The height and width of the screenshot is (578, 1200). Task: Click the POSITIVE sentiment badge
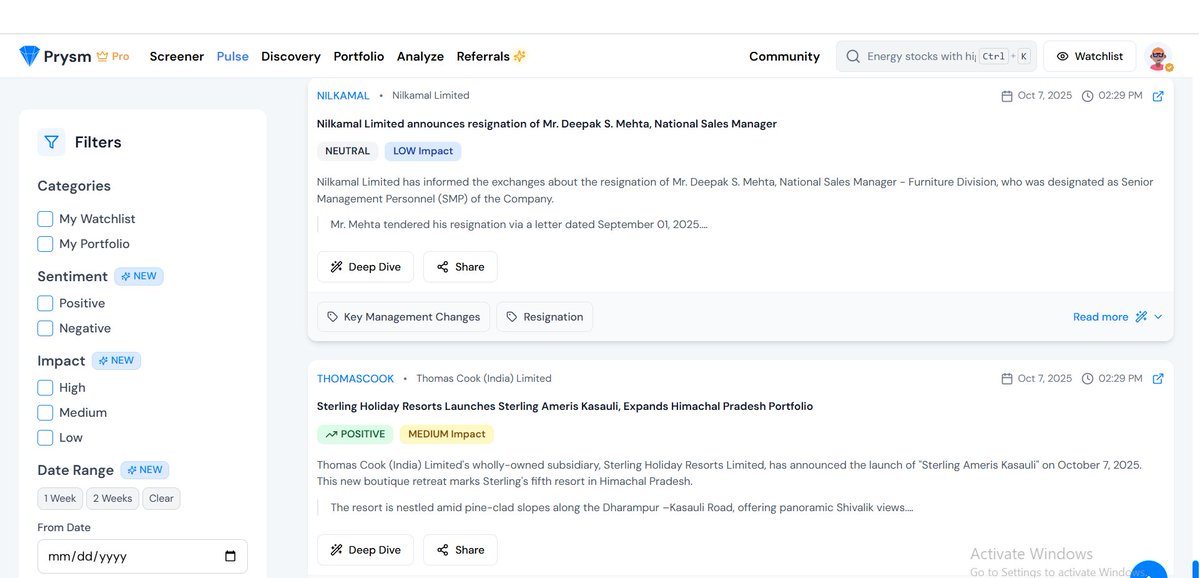(x=355, y=434)
